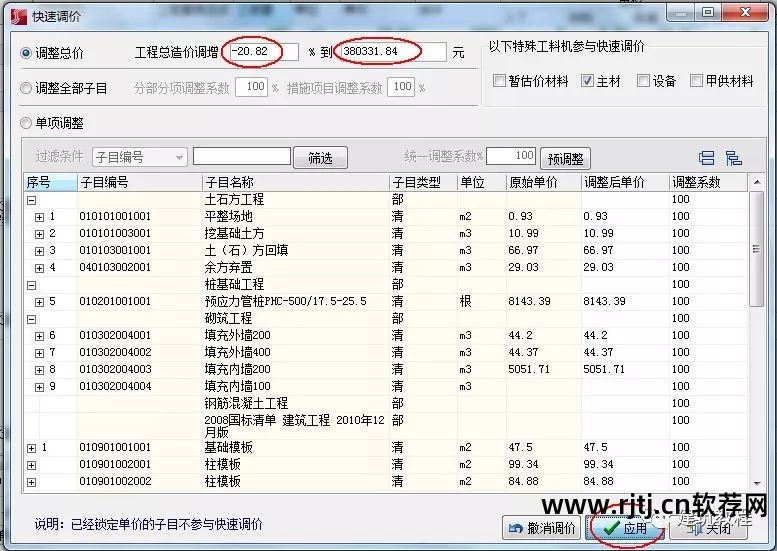777x551 pixels.
Task: Expand the 柱模板 010901002002 row
Action: 32,482
